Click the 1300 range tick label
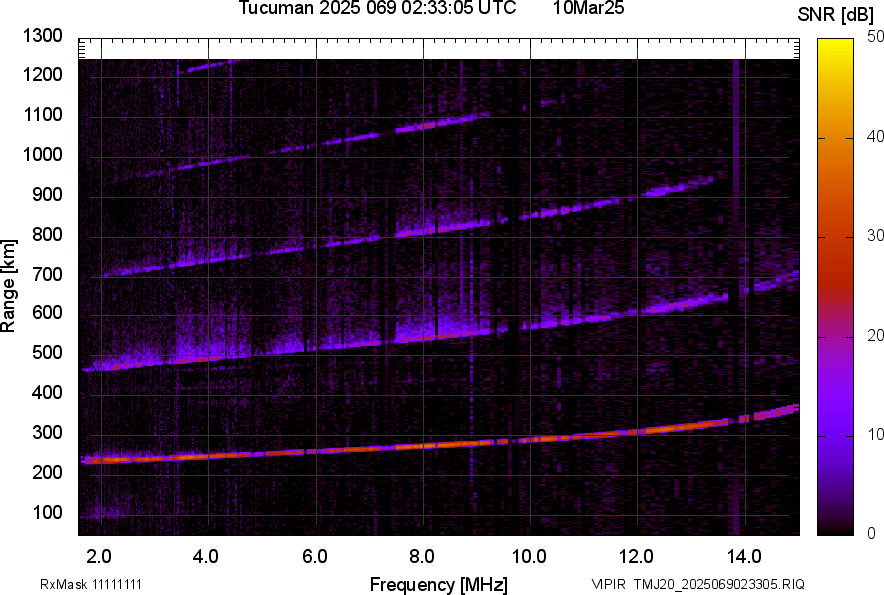Image resolution: width=884 pixels, height=595 pixels. (43, 37)
